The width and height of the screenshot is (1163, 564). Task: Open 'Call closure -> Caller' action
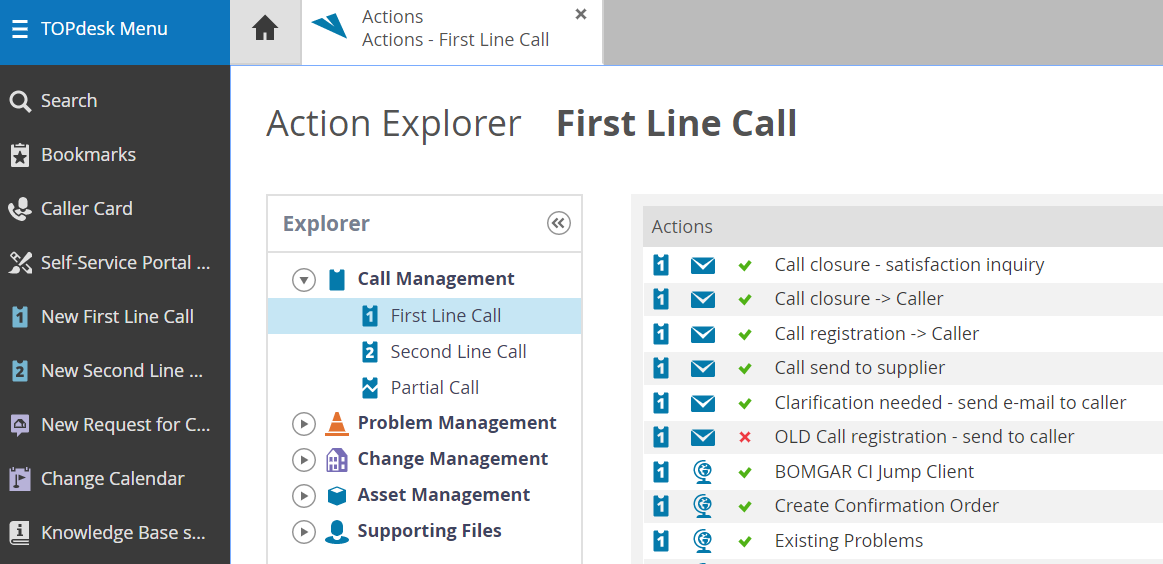click(859, 299)
